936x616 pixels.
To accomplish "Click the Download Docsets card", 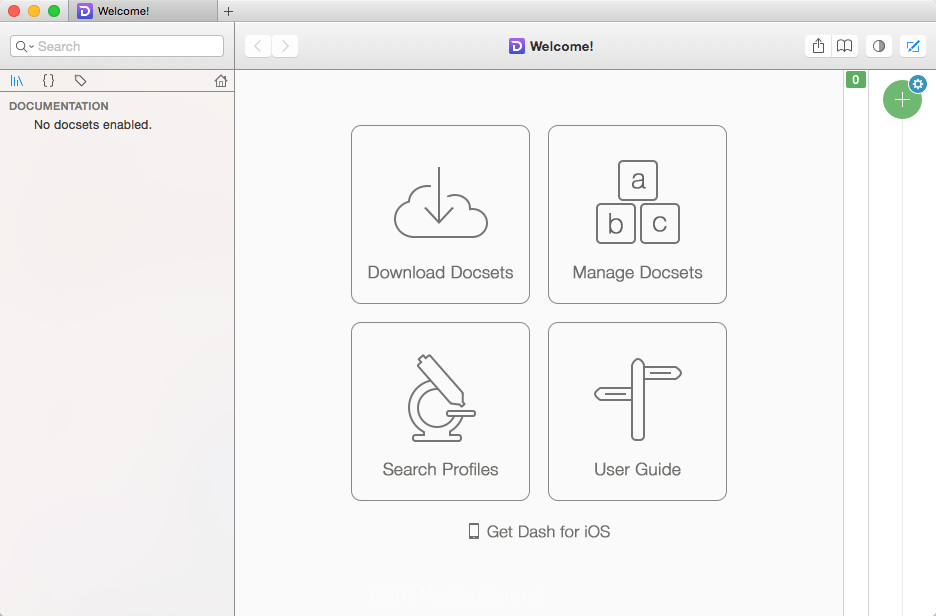I will click(440, 214).
